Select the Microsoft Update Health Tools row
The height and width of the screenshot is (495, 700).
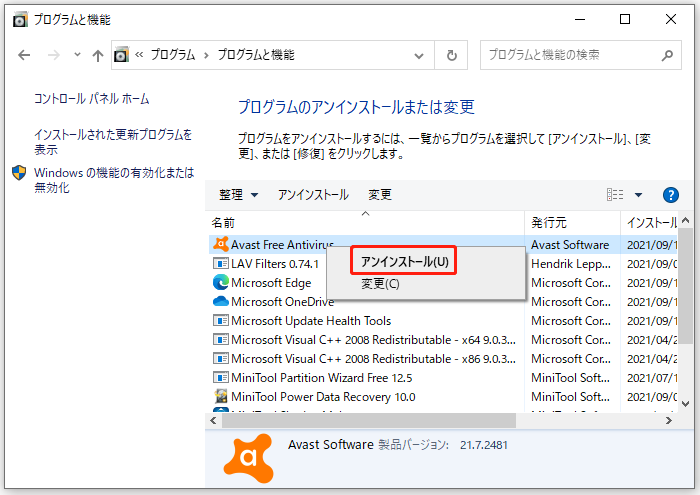[x=443, y=320]
